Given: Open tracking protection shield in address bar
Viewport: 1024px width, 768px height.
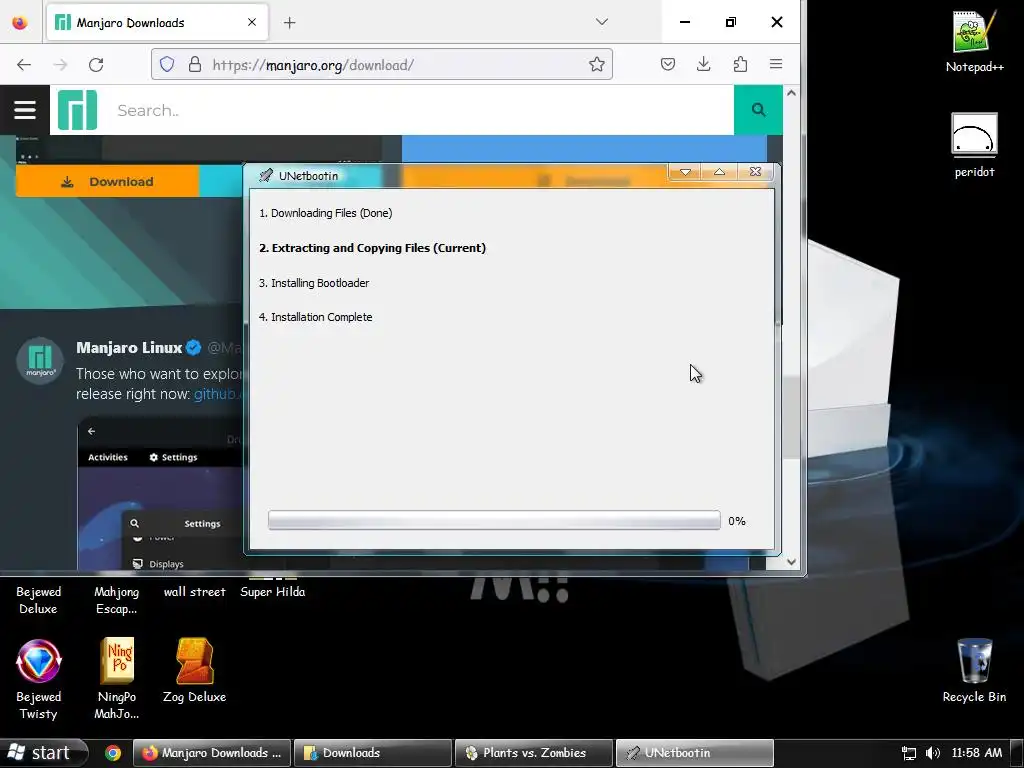Looking at the screenshot, I should (x=167, y=65).
